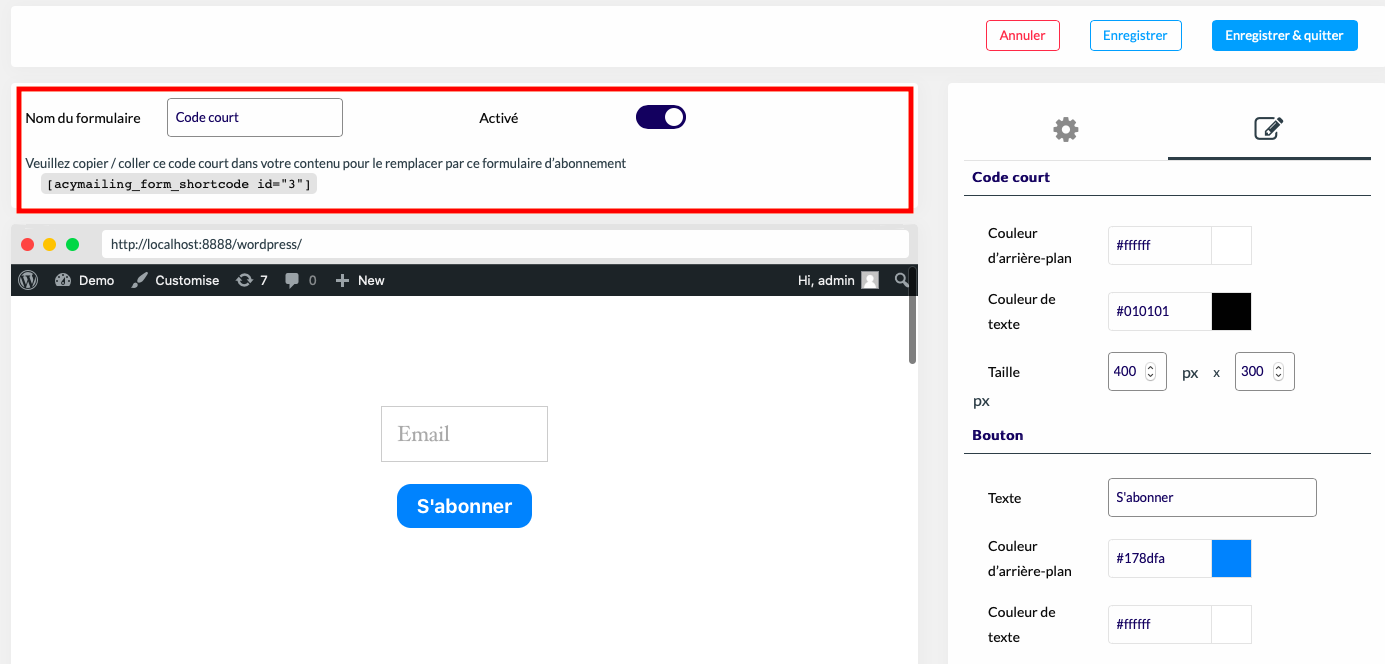Click the WordPress logo icon
Viewport: 1385px width, 664px height.
[x=28, y=280]
